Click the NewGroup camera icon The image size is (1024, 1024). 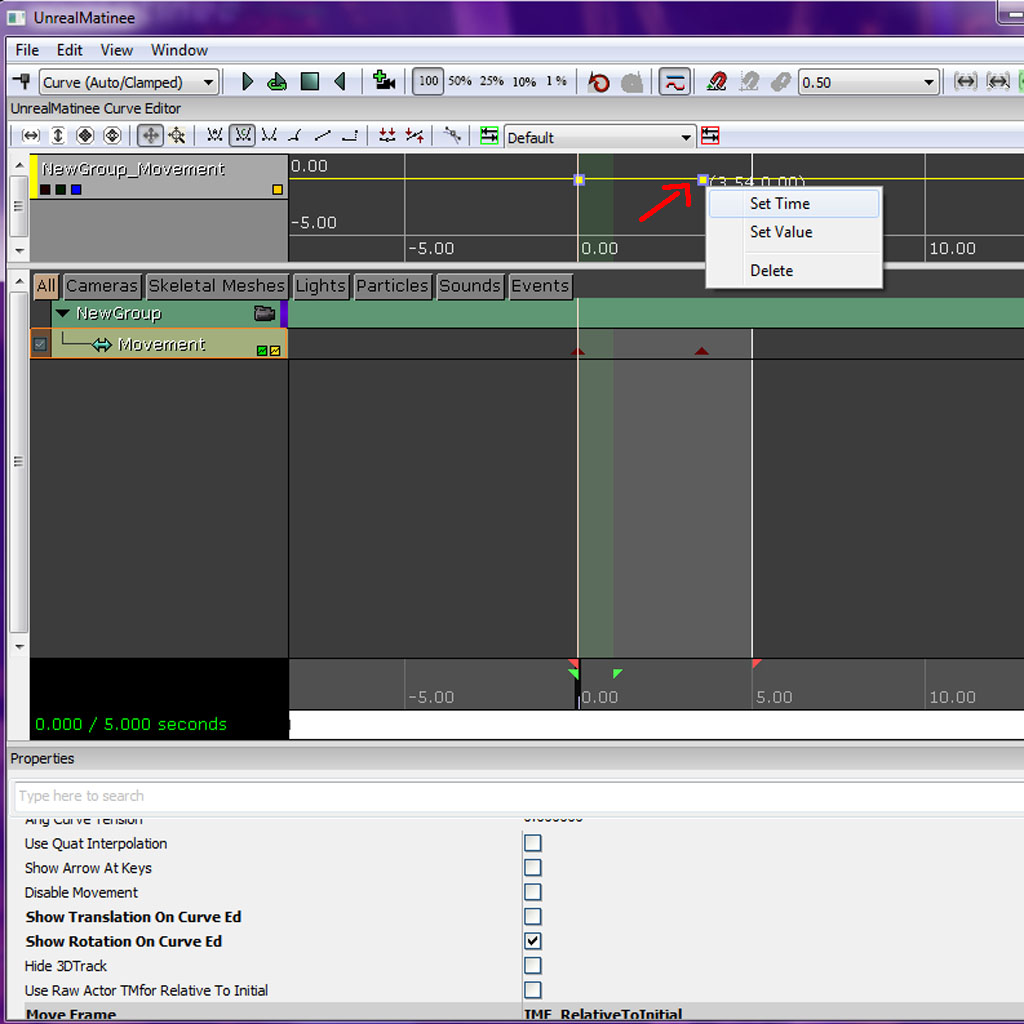[x=264, y=313]
